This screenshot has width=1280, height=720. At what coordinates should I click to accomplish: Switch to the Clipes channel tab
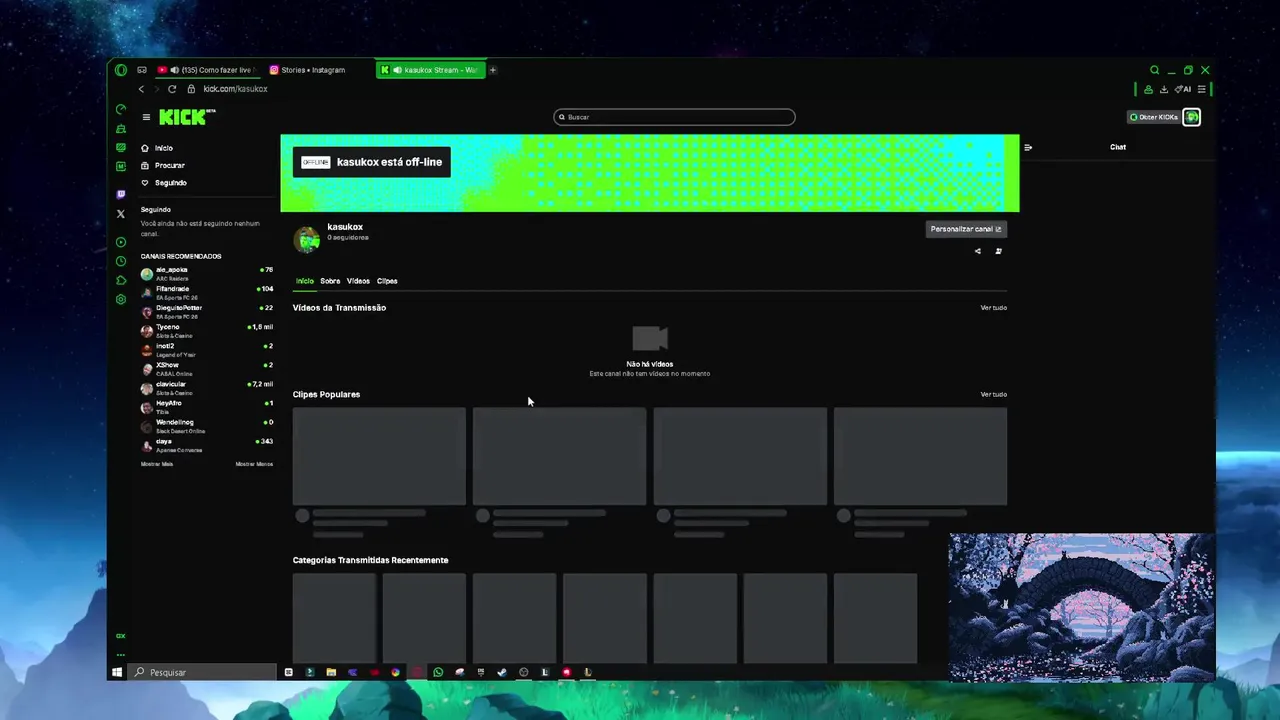coord(387,281)
